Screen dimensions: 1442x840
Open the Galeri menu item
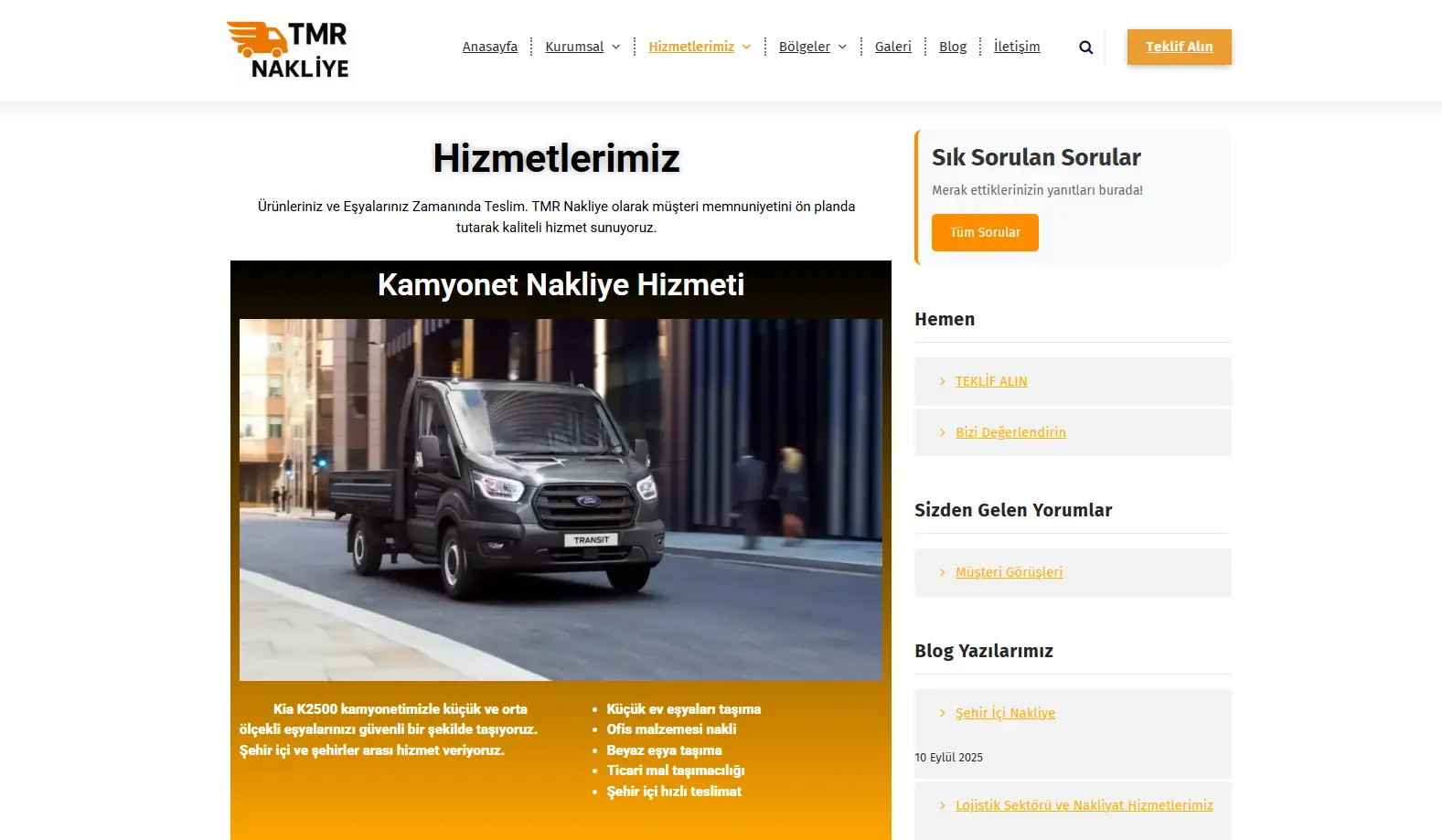point(892,47)
